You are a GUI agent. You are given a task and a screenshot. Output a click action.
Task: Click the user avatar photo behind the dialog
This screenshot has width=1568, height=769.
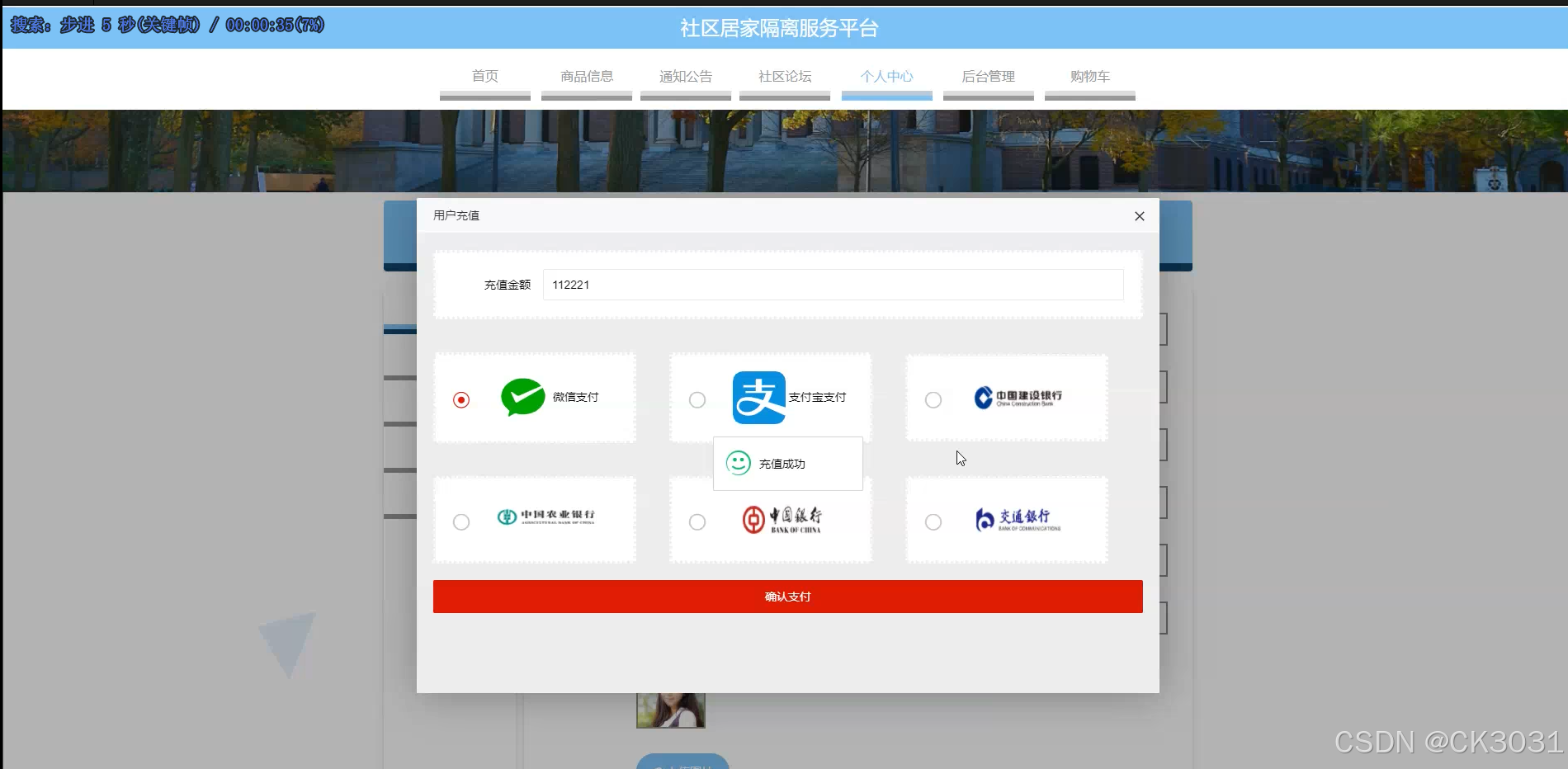671,710
